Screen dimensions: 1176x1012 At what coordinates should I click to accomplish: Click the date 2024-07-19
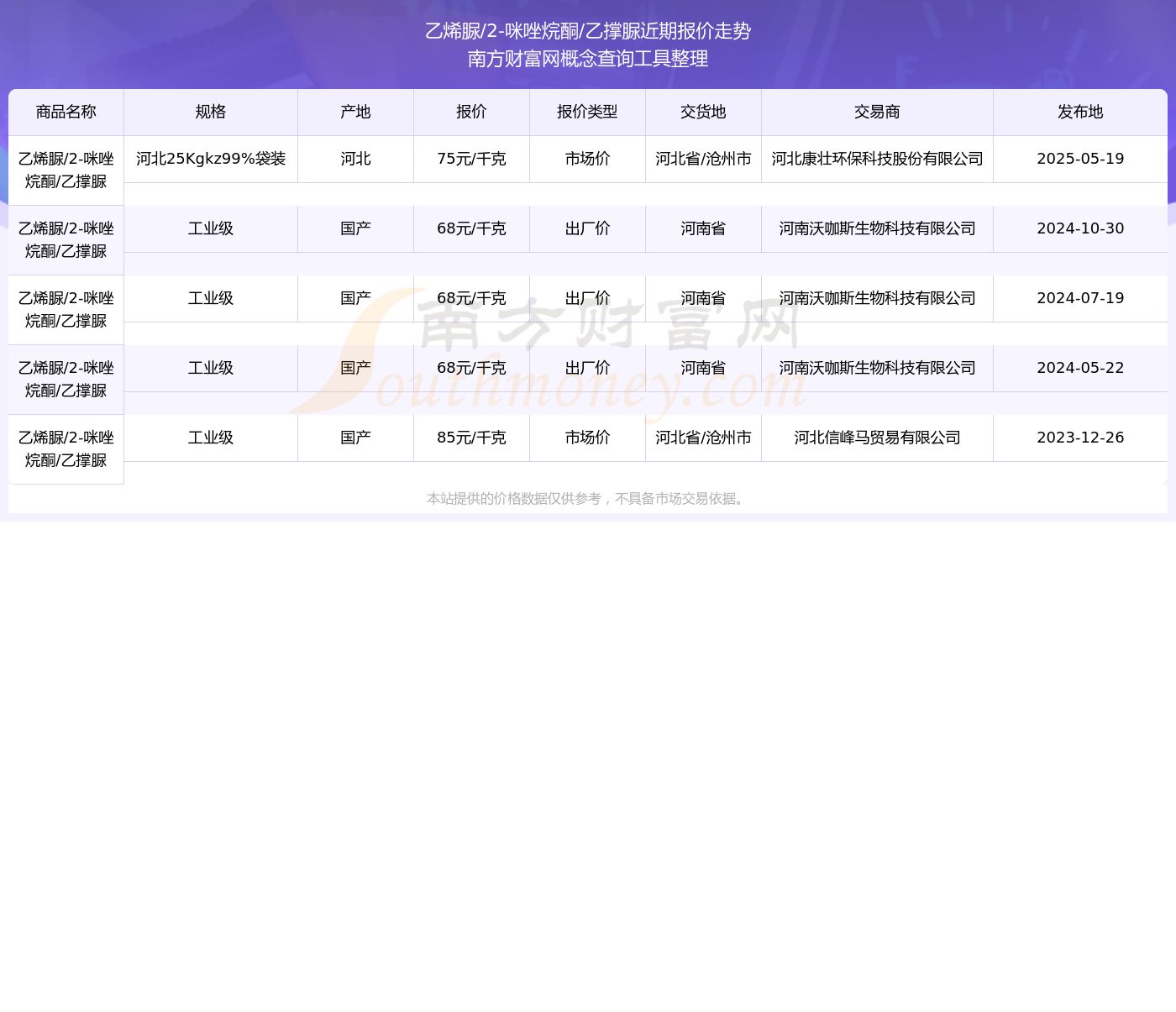1080,298
